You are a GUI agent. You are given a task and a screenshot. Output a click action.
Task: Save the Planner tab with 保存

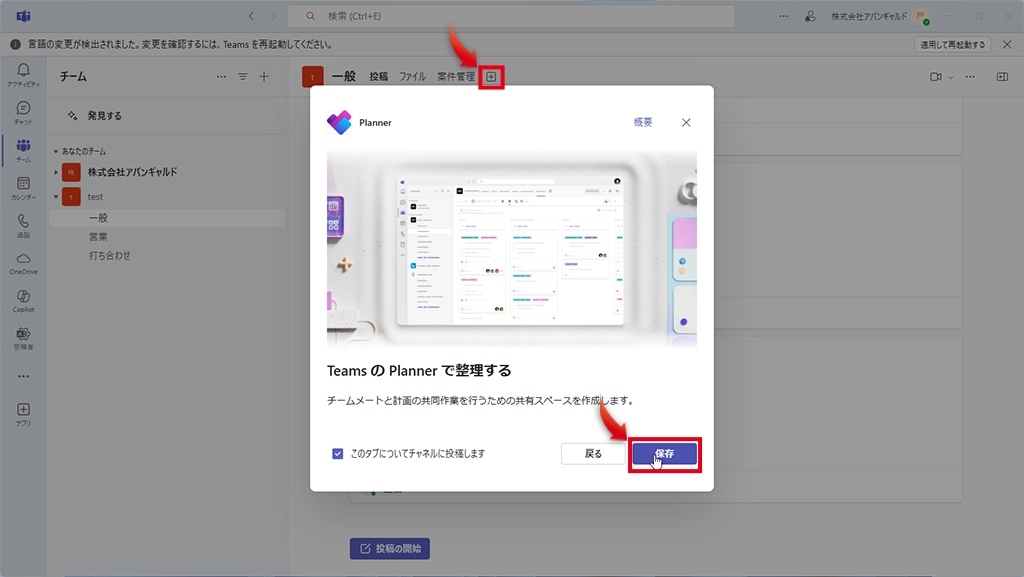point(665,454)
